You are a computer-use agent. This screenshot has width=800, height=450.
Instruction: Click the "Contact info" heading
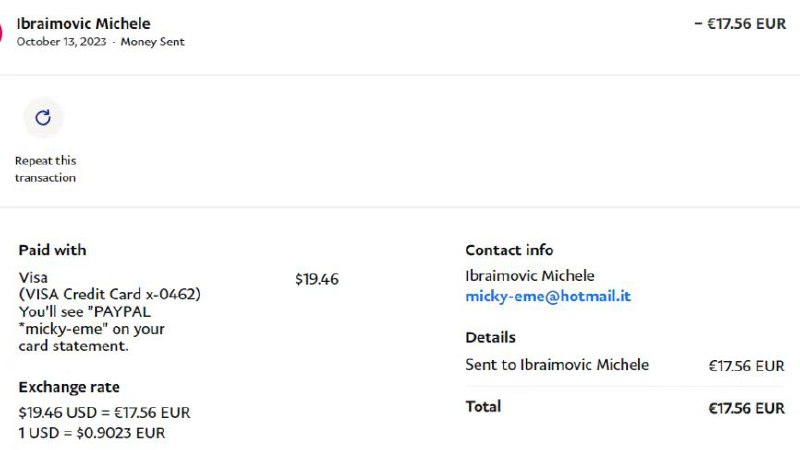pos(509,250)
